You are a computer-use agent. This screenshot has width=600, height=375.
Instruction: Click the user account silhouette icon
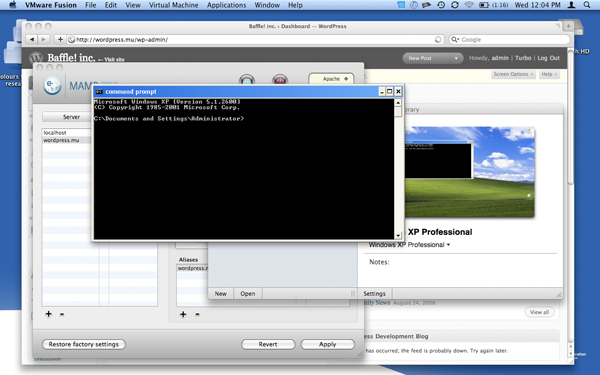(x=571, y=5)
